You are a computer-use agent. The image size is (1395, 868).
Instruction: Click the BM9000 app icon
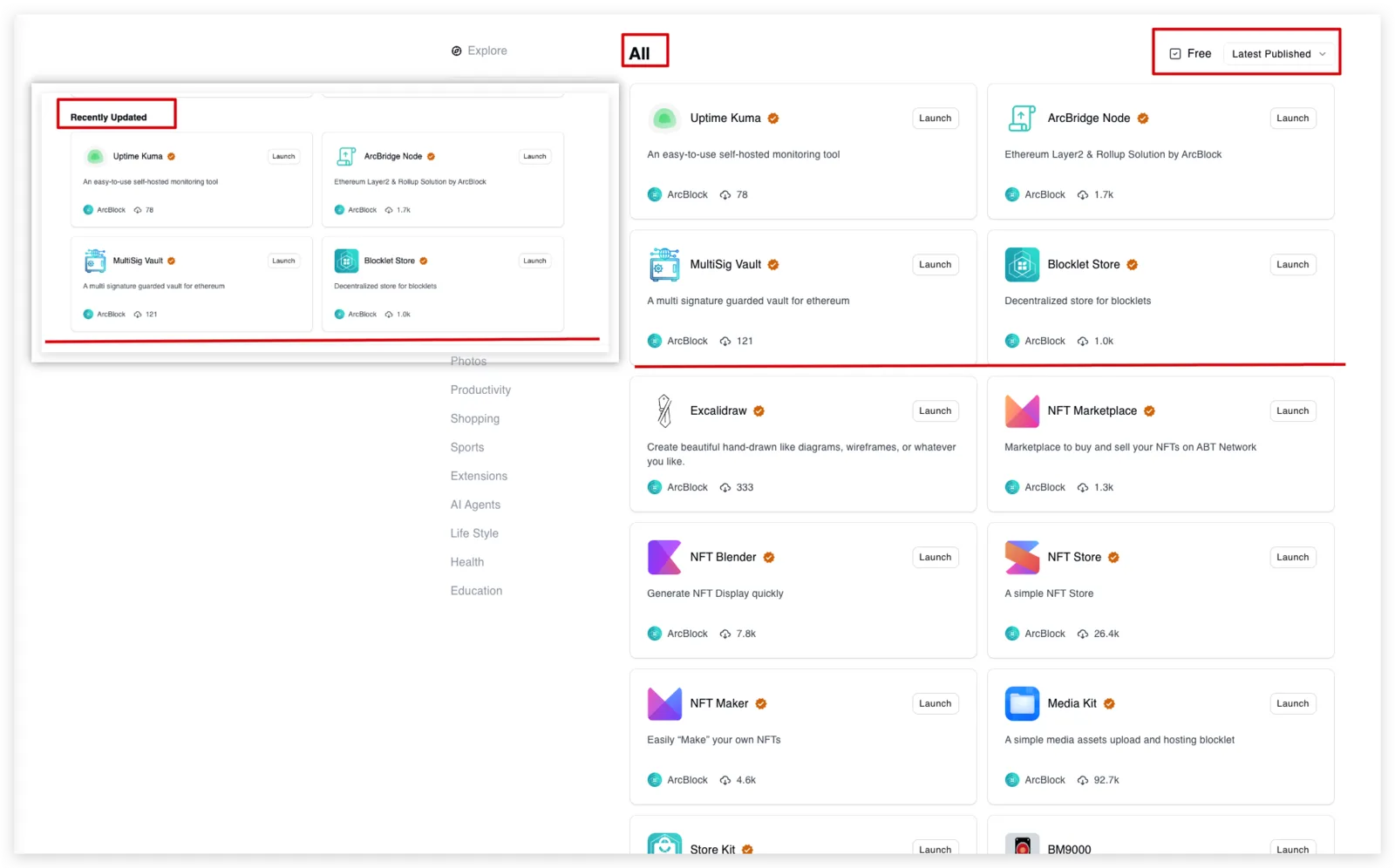[1022, 845]
